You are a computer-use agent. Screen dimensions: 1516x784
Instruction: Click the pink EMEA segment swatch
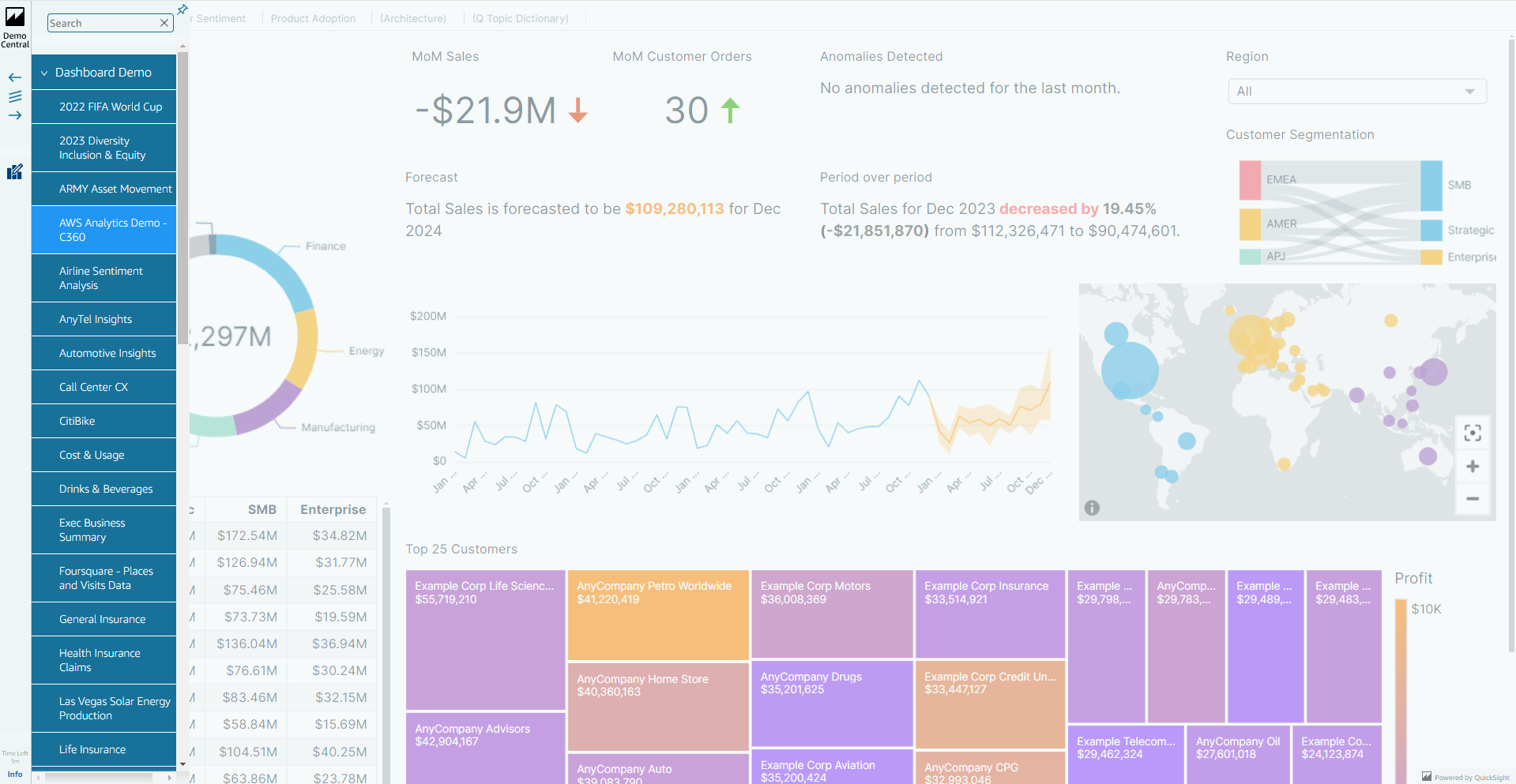[1250, 180]
